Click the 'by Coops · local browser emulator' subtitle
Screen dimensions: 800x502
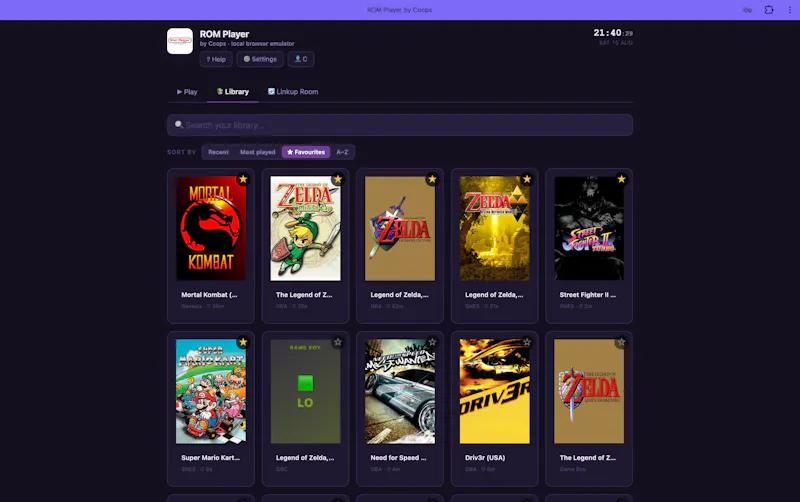pyautogui.click(x=247, y=44)
